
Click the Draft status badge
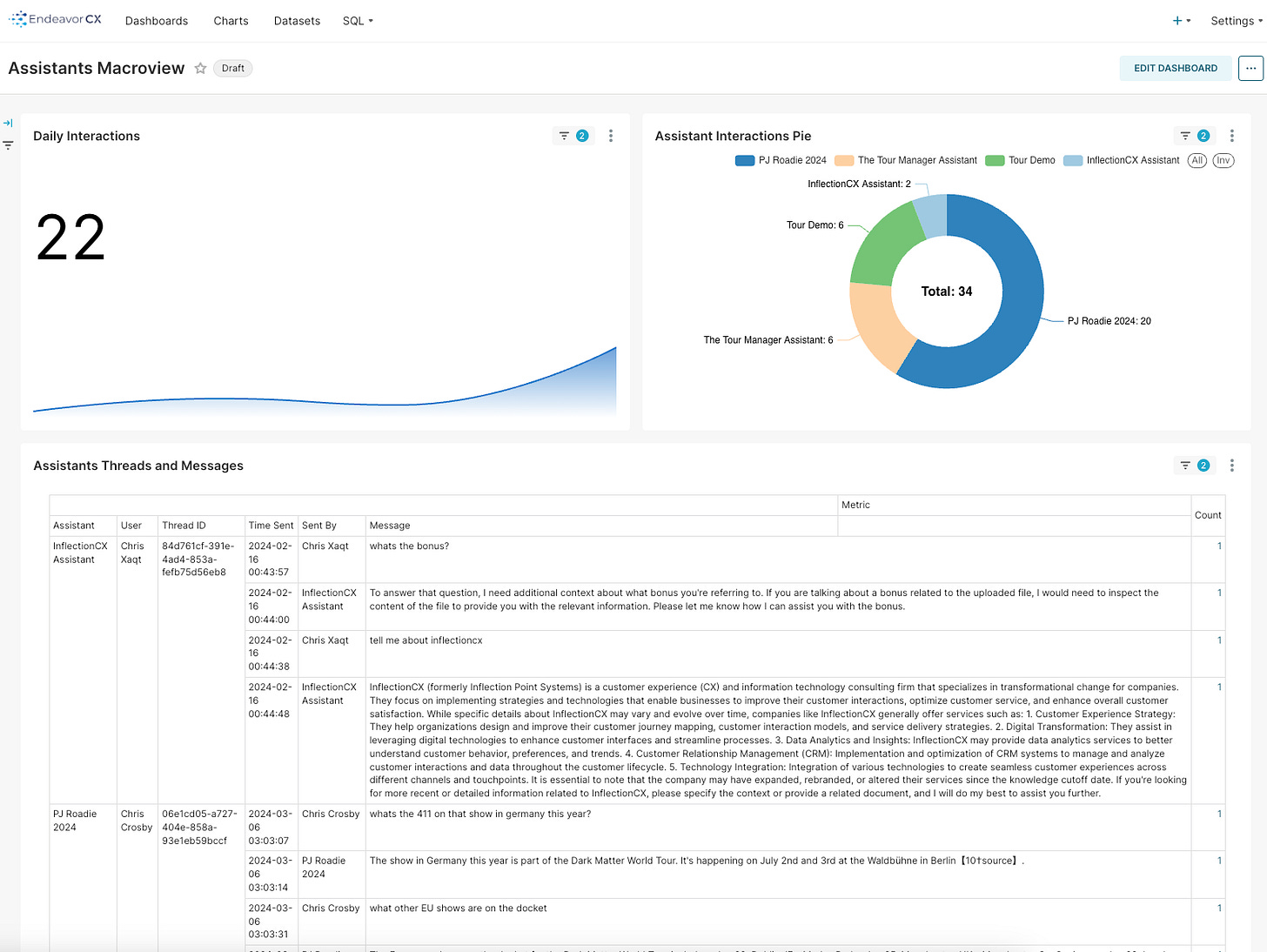[x=232, y=68]
